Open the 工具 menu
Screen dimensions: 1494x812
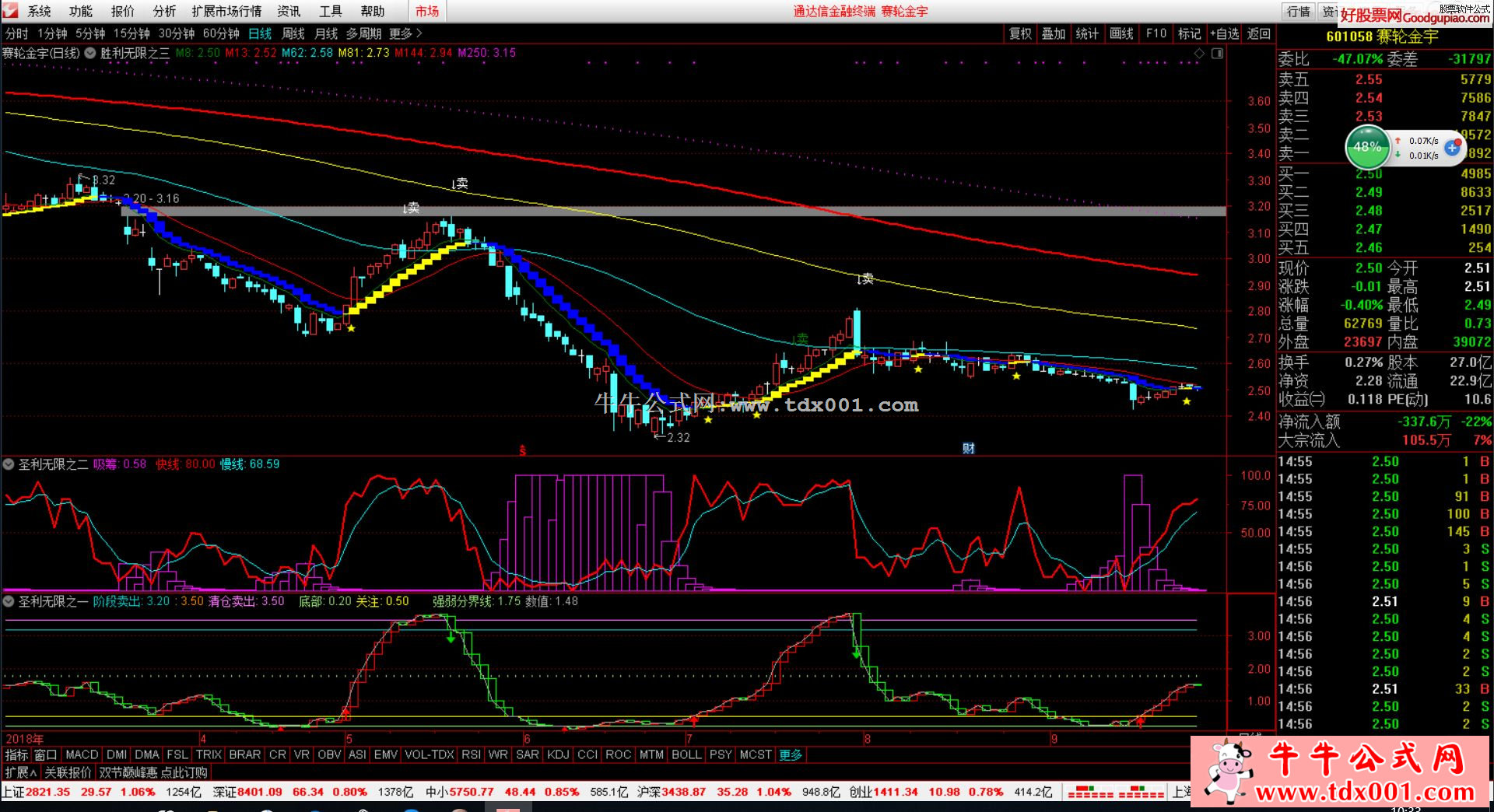tap(331, 11)
